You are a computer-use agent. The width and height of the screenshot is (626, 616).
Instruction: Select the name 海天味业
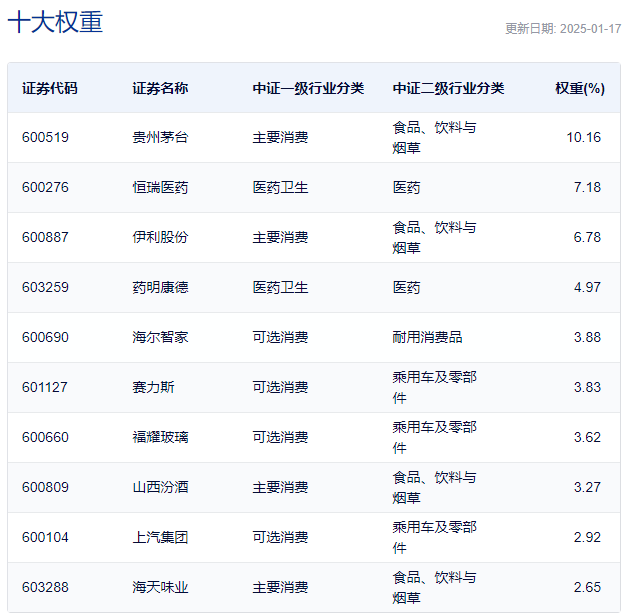(x=160, y=587)
